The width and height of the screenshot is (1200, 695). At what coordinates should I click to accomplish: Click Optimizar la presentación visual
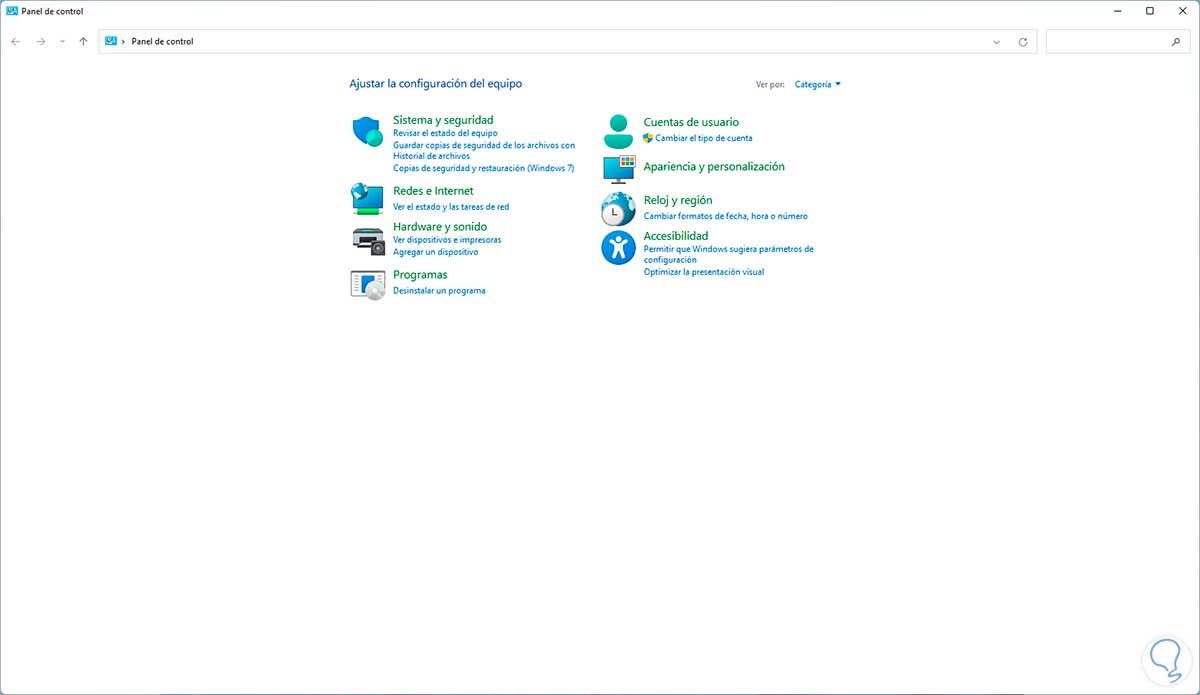point(704,272)
